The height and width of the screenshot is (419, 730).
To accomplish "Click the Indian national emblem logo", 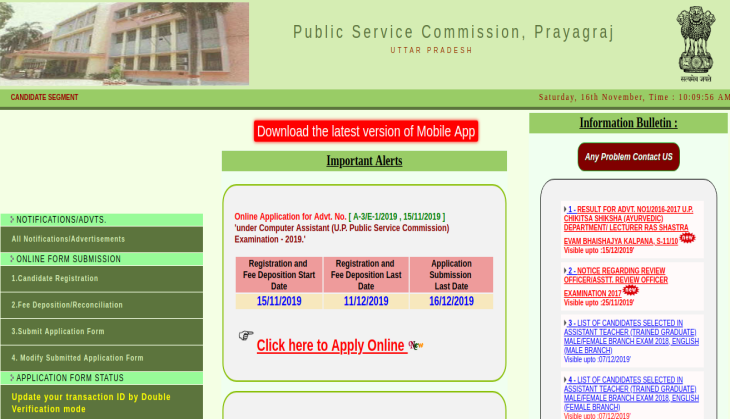I will [x=696, y=44].
